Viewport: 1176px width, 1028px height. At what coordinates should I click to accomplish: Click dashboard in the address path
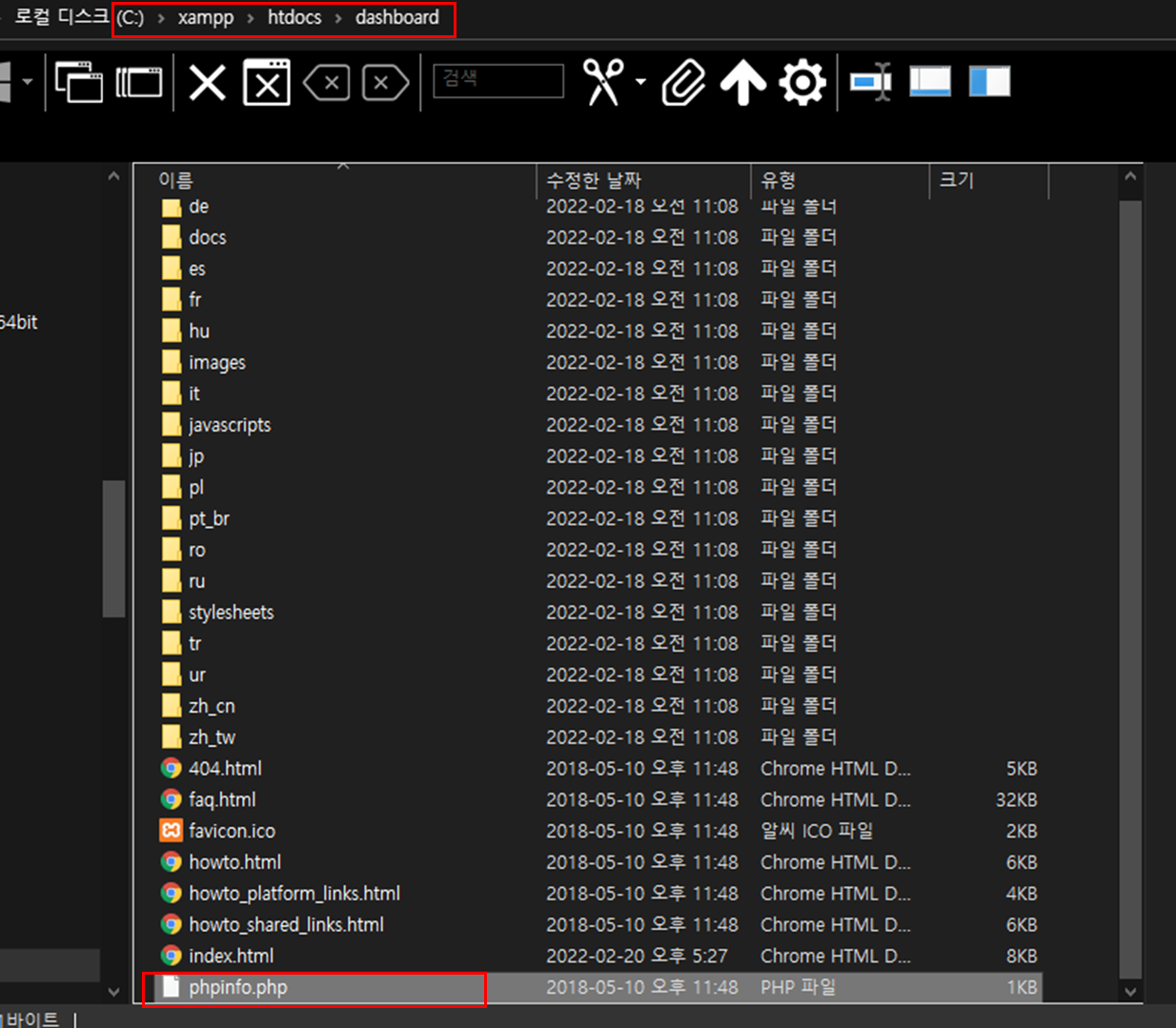[x=397, y=17]
